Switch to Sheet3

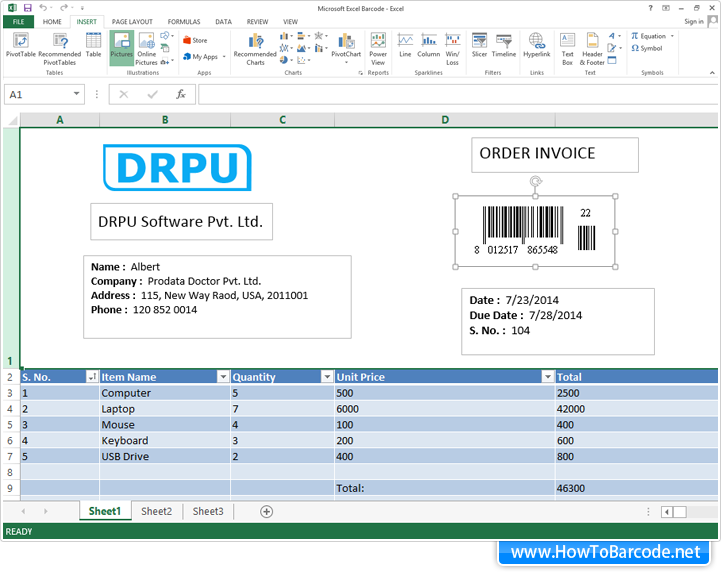point(208,511)
